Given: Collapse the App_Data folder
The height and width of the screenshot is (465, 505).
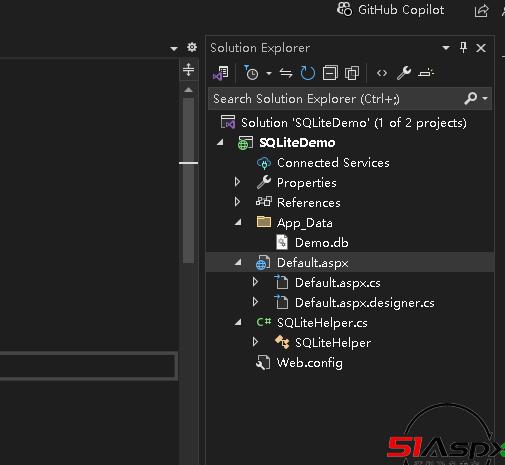Looking at the screenshot, I should [x=238, y=222].
